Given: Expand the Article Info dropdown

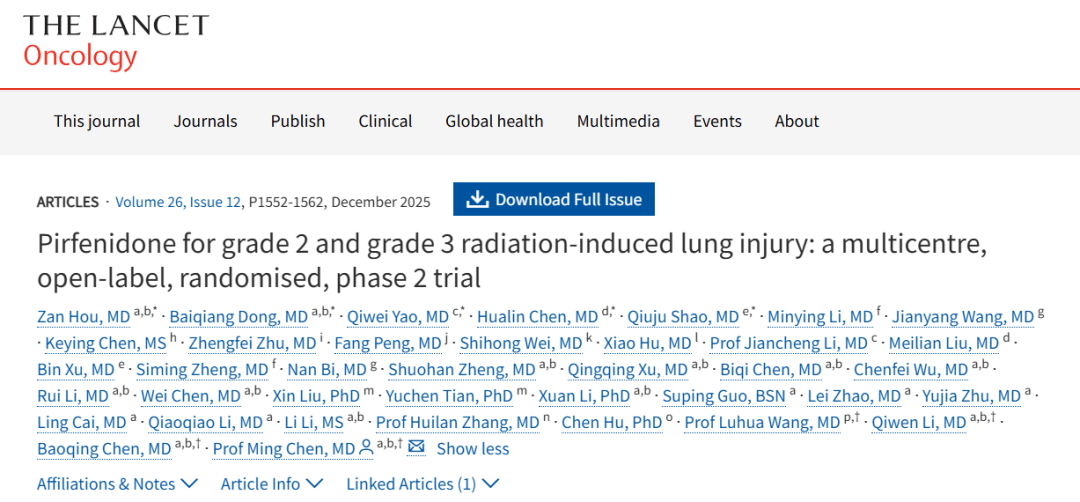Looking at the screenshot, I should click(272, 484).
